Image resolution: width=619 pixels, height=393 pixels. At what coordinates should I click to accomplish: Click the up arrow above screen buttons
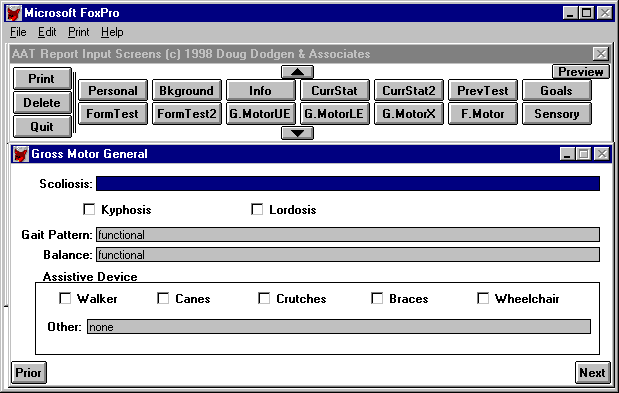pos(297,72)
